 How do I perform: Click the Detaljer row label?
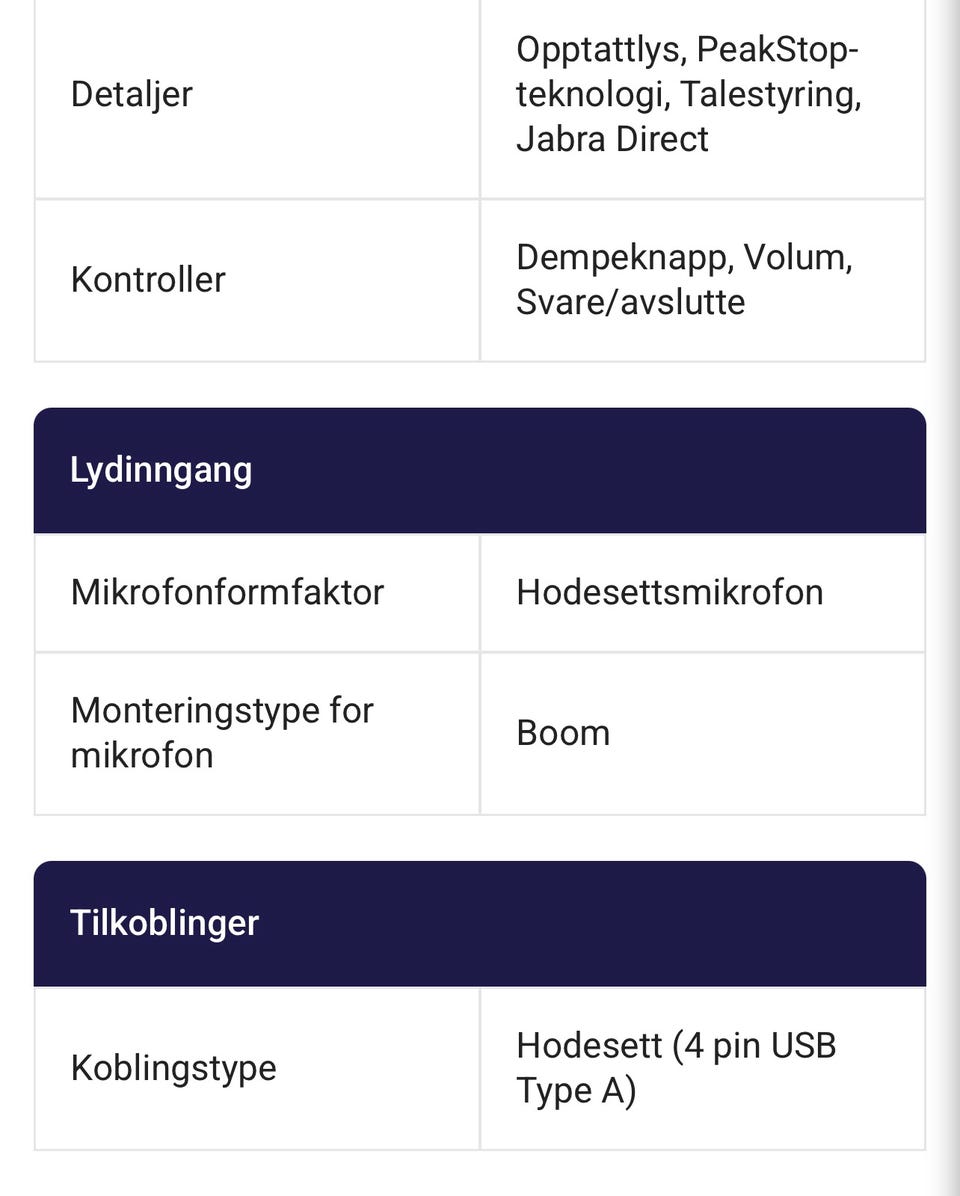click(x=131, y=95)
